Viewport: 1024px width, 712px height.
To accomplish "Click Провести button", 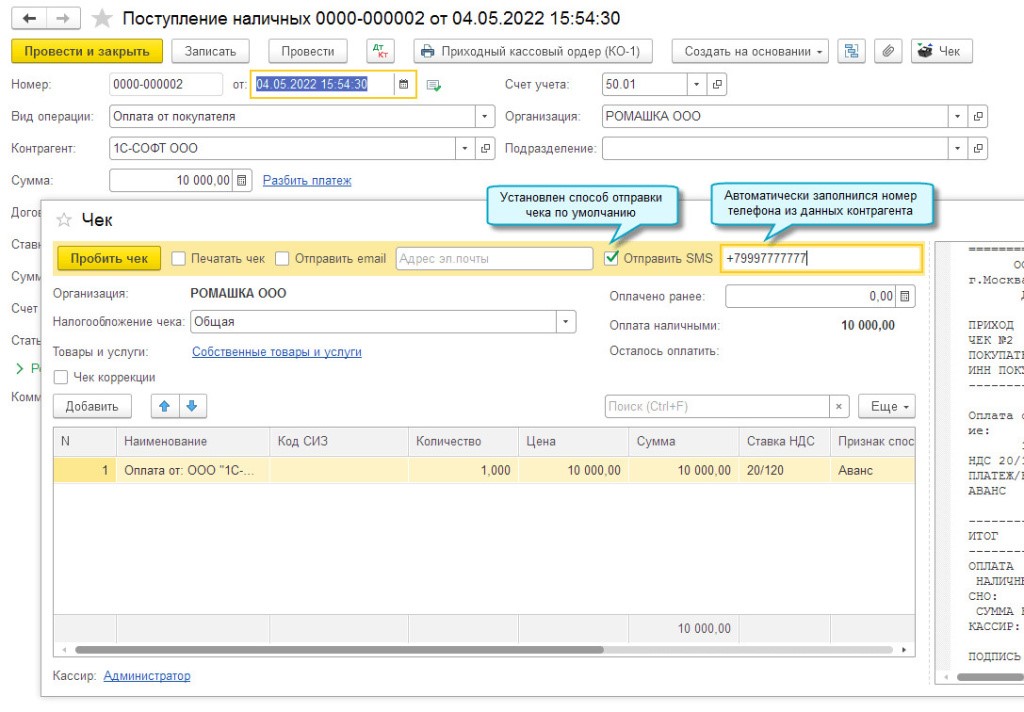I will (x=308, y=51).
